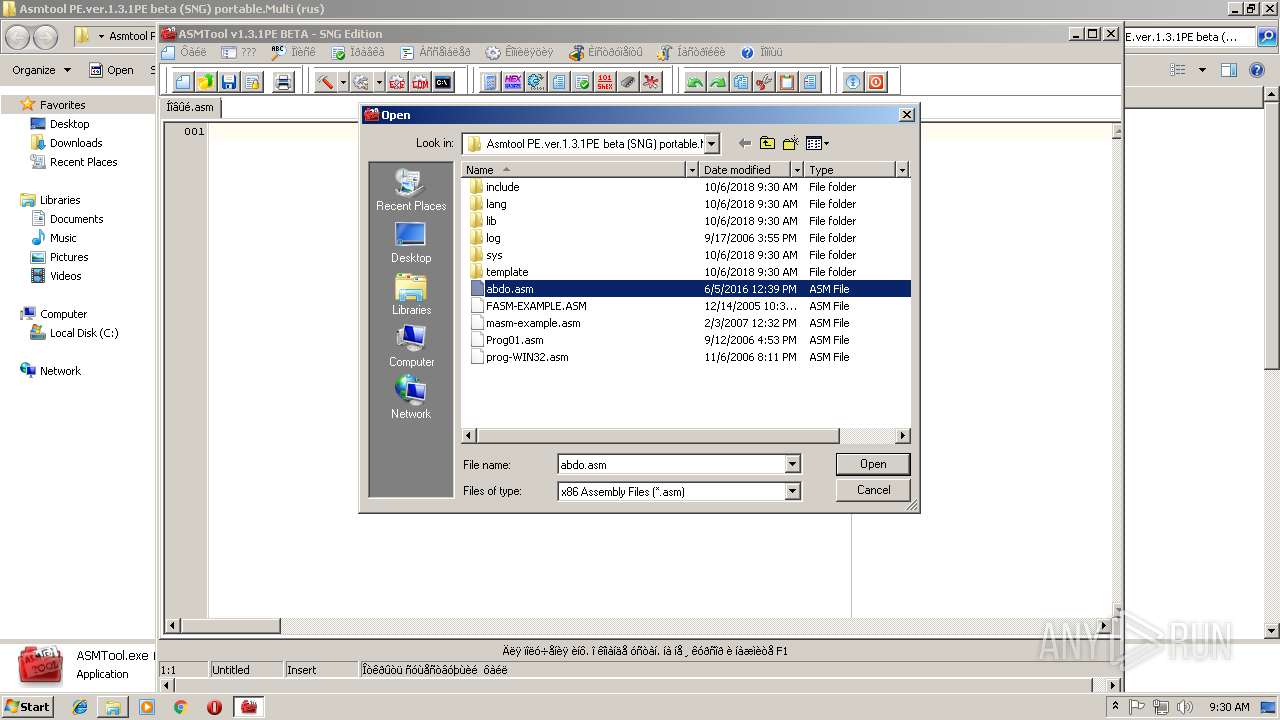
Task: Open the menu with magnifier ABC icon
Action: [293, 52]
